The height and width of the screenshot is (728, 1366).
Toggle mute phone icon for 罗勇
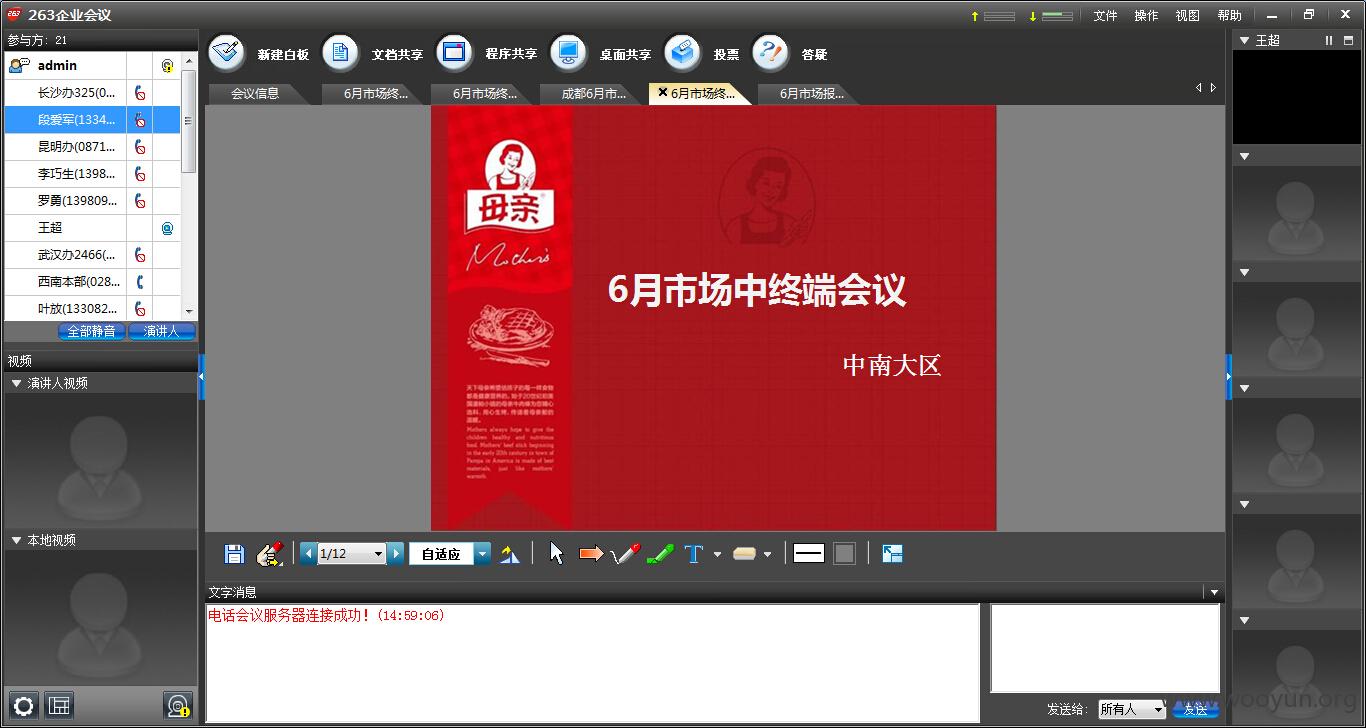[140, 201]
